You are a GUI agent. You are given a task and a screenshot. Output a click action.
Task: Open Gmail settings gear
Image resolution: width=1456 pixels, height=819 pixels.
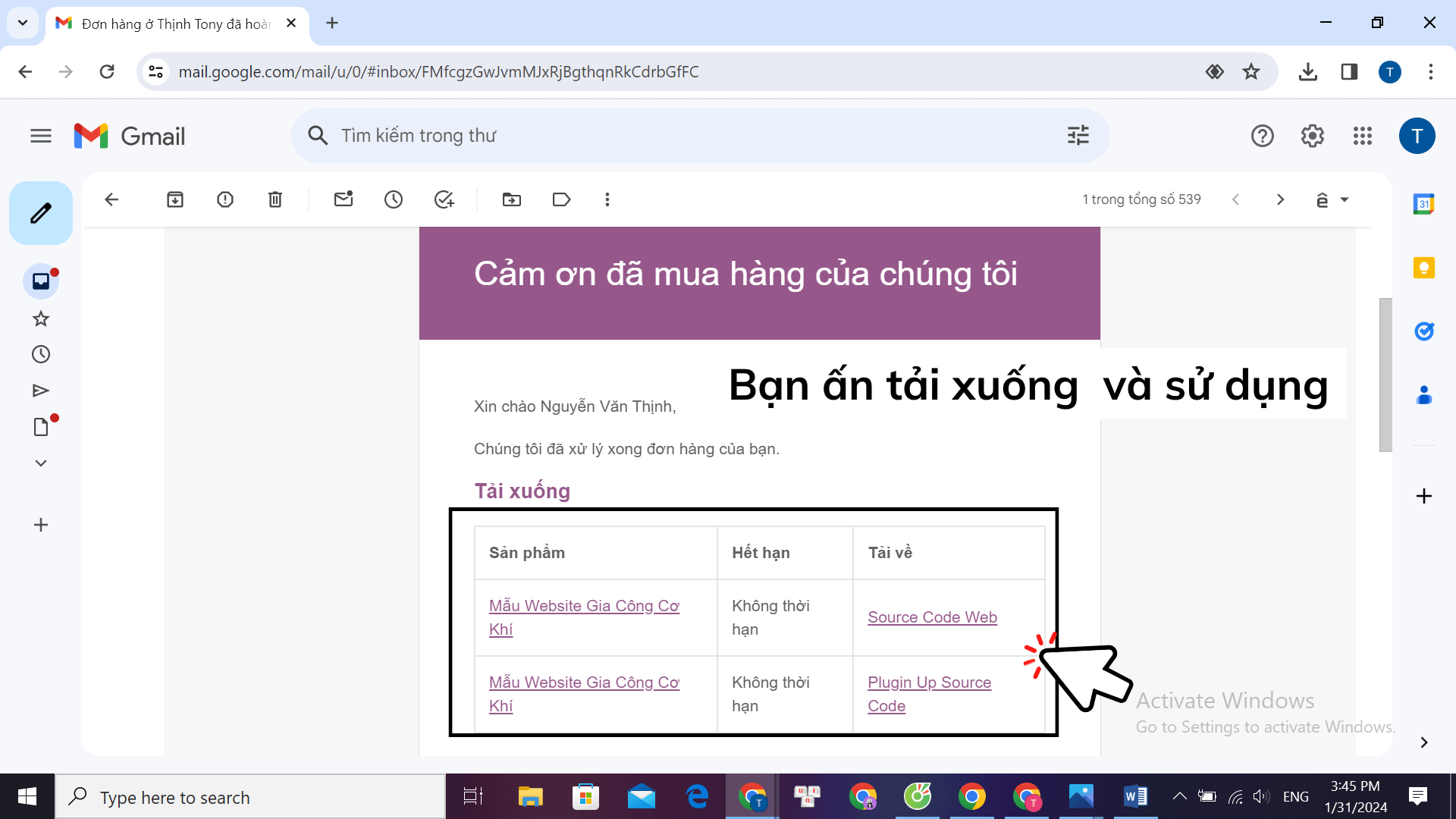click(x=1313, y=136)
